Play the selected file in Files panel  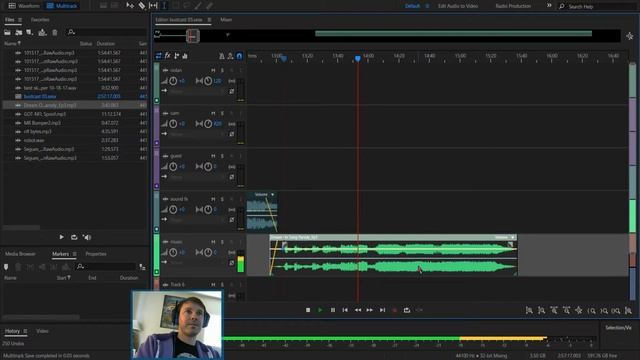[62, 237]
